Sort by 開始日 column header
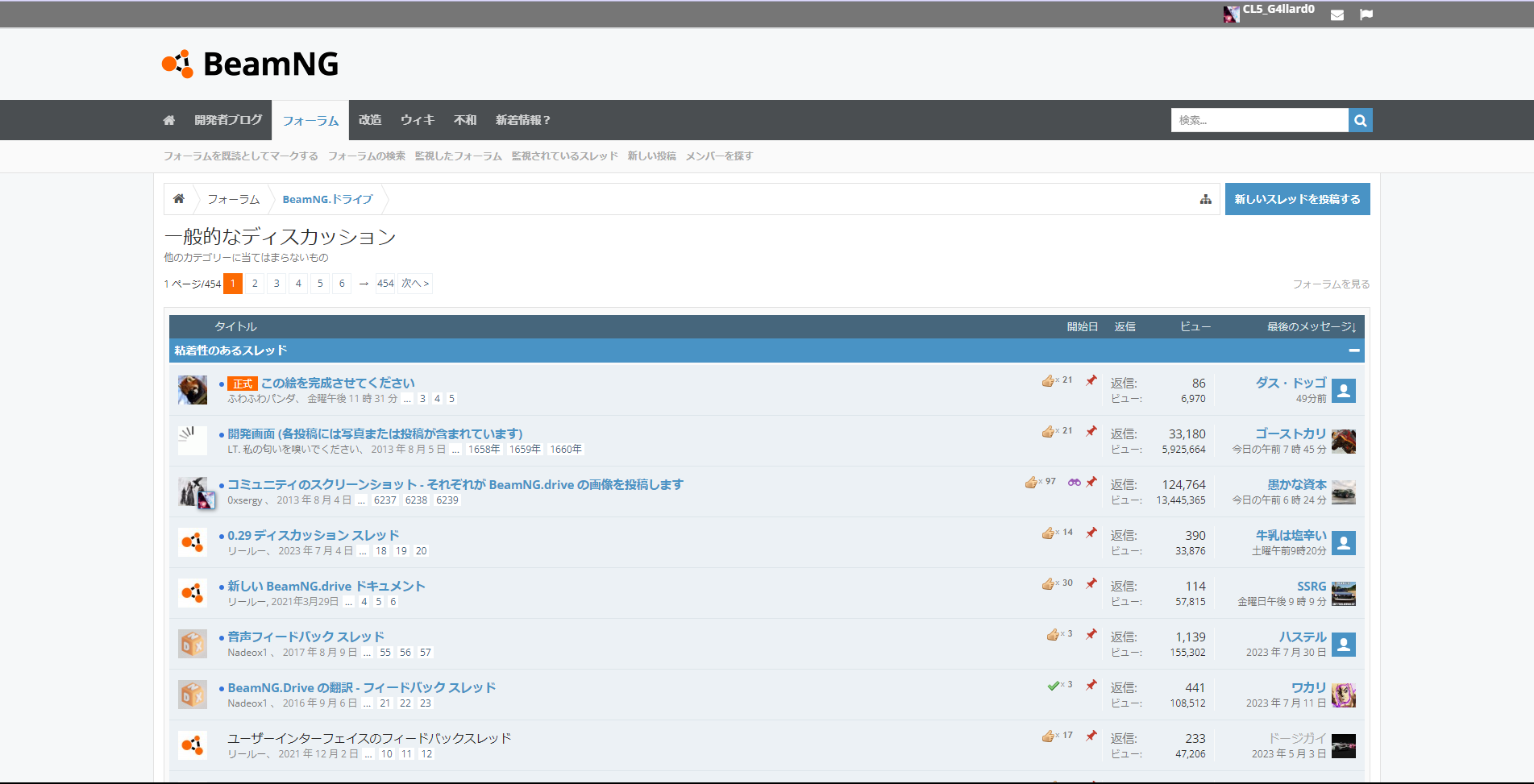Viewport: 1534px width, 784px height. tap(1083, 326)
